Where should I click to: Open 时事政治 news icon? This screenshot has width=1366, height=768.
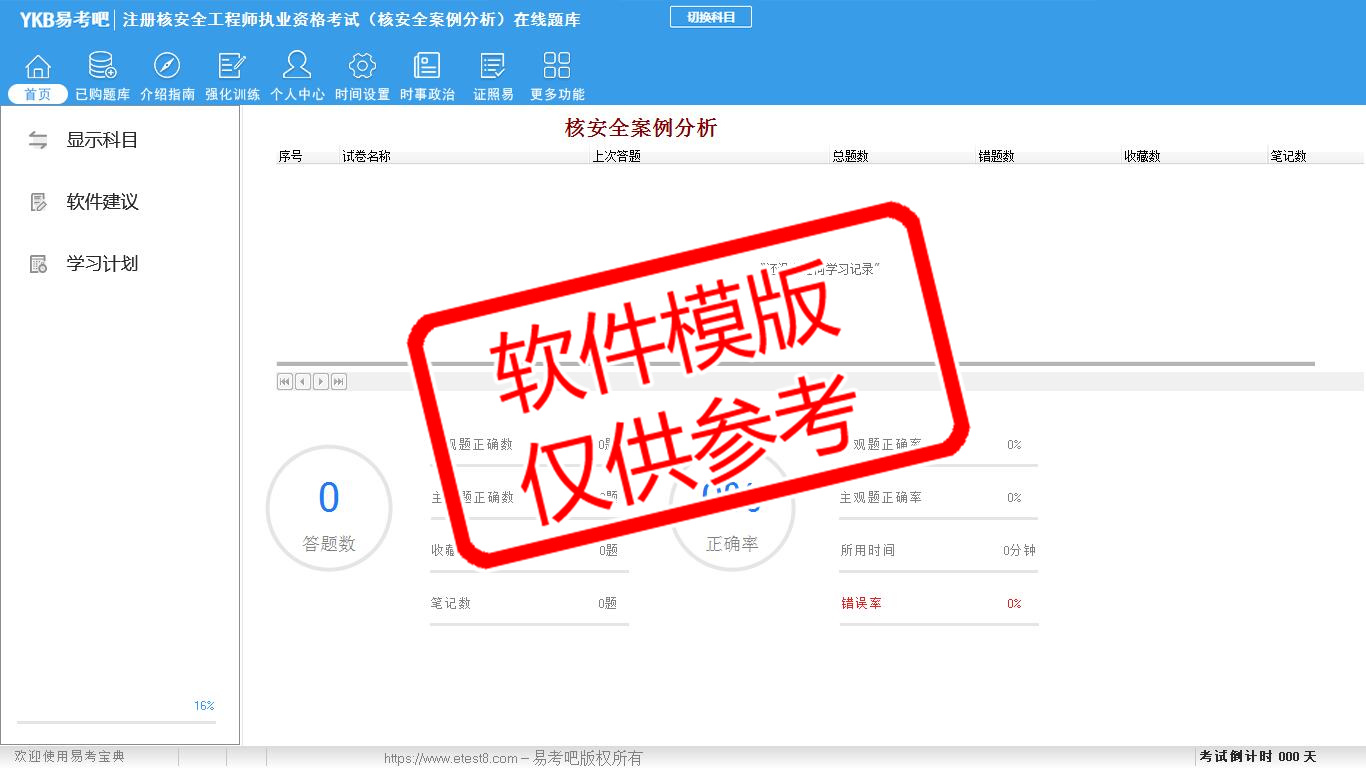tap(427, 67)
